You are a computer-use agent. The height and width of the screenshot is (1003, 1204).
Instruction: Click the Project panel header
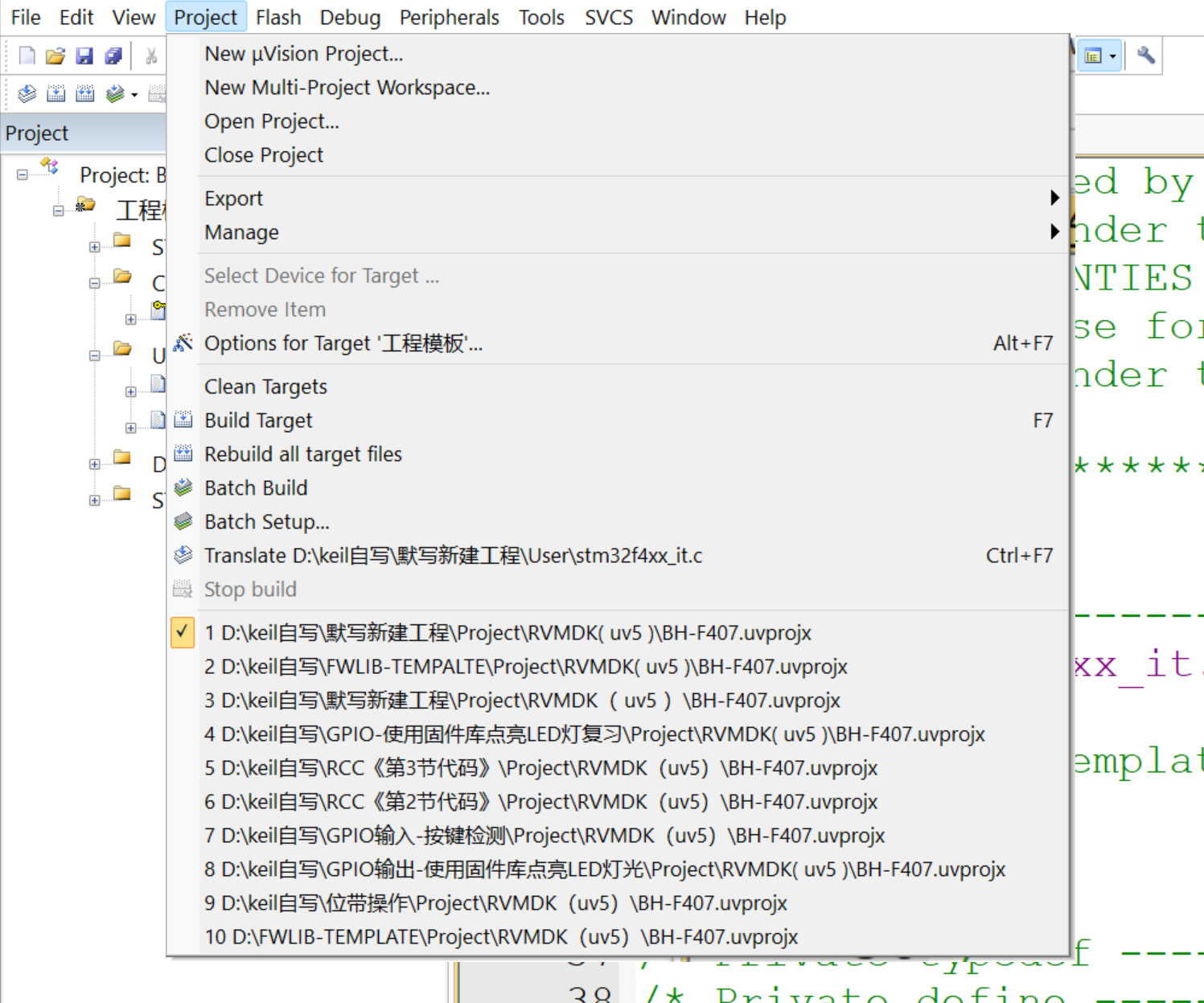84,133
